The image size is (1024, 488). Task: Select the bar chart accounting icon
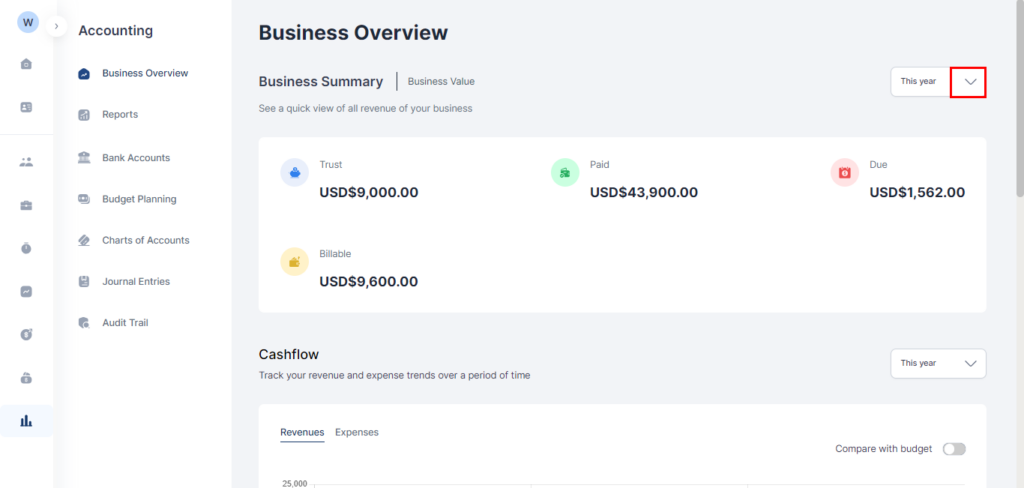click(x=26, y=421)
